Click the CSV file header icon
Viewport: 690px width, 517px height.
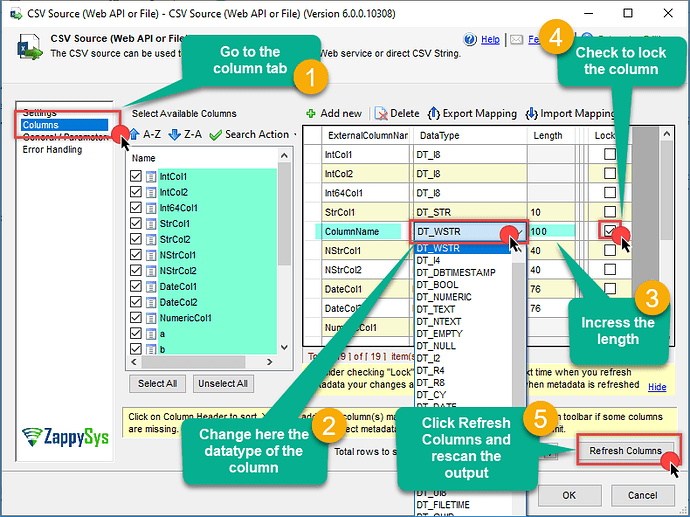(29, 47)
